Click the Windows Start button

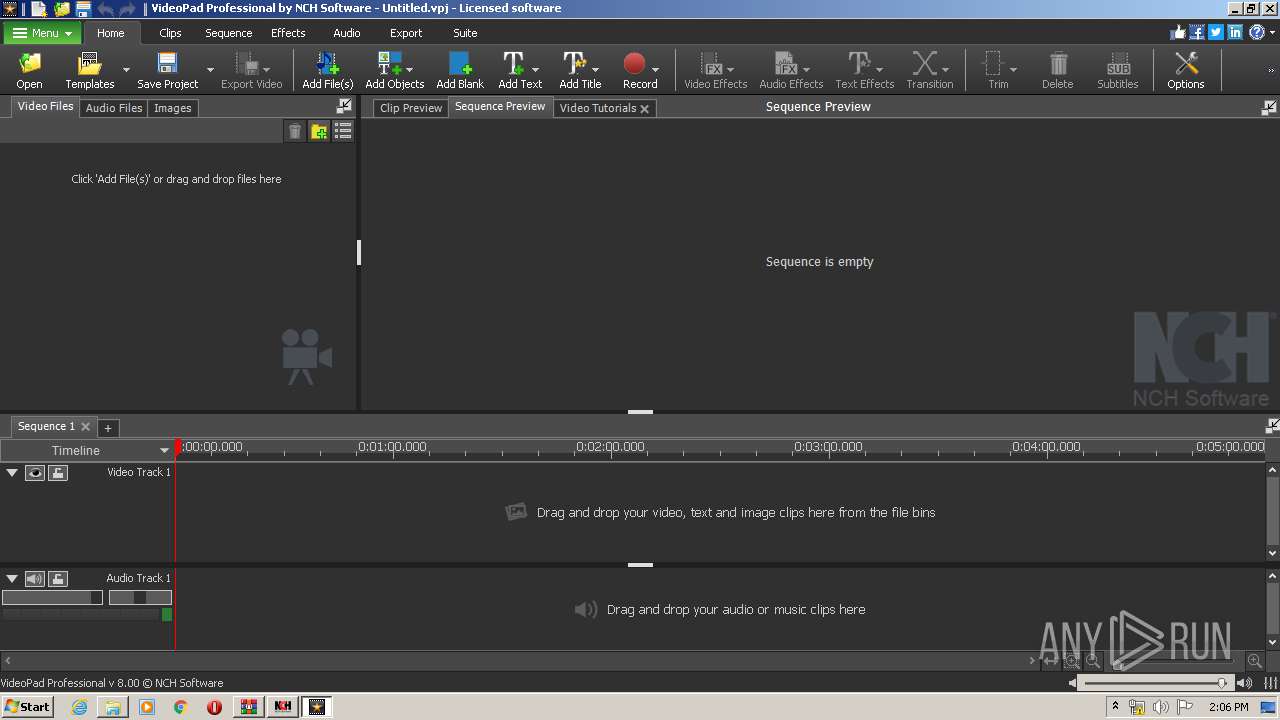pos(27,706)
